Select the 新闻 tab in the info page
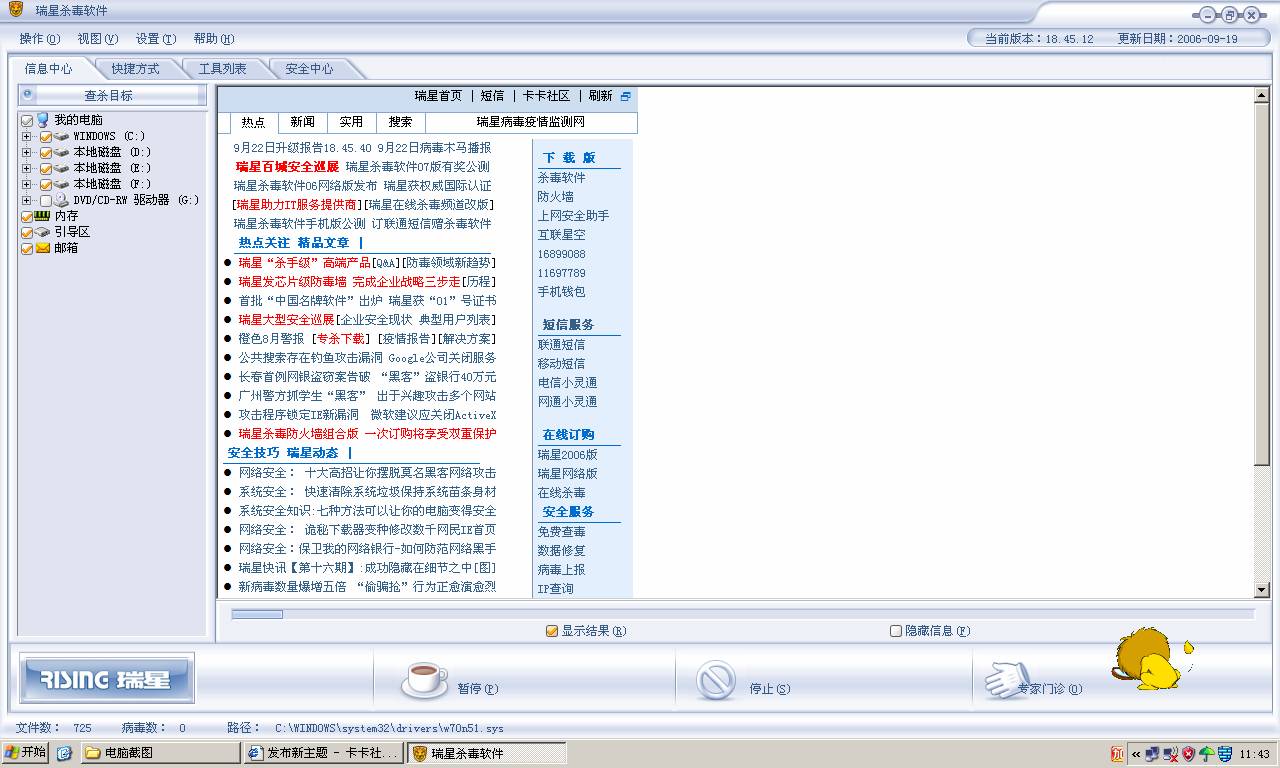The width and height of the screenshot is (1280, 768). (x=303, y=122)
